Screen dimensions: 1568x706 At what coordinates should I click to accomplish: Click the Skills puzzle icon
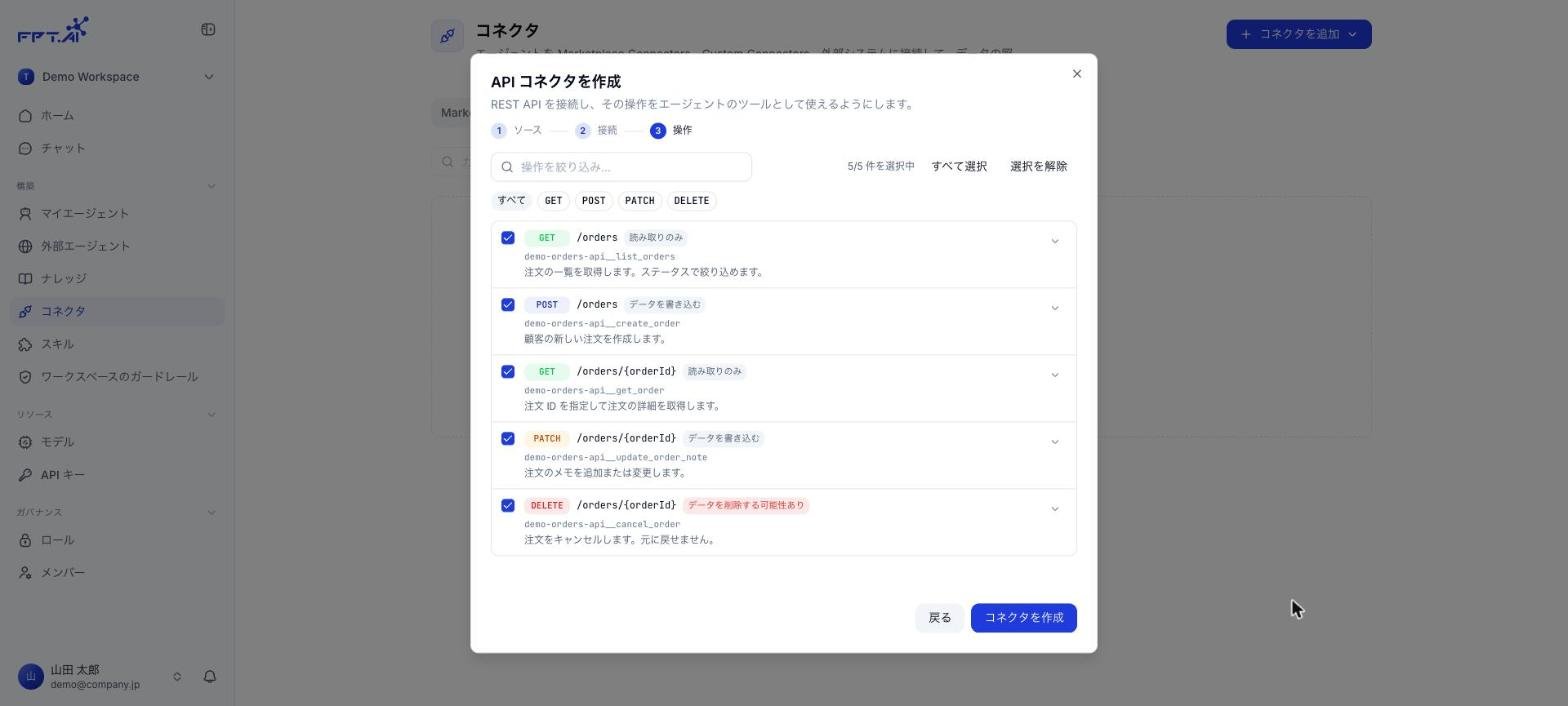[x=26, y=345]
